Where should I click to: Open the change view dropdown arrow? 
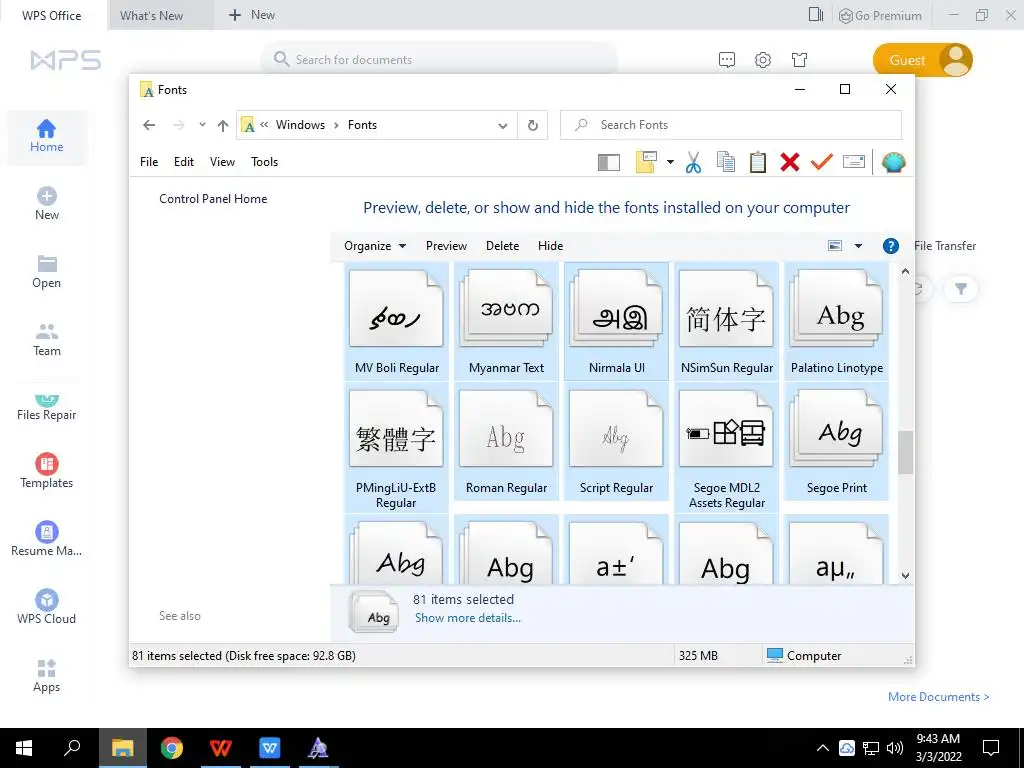pos(858,246)
